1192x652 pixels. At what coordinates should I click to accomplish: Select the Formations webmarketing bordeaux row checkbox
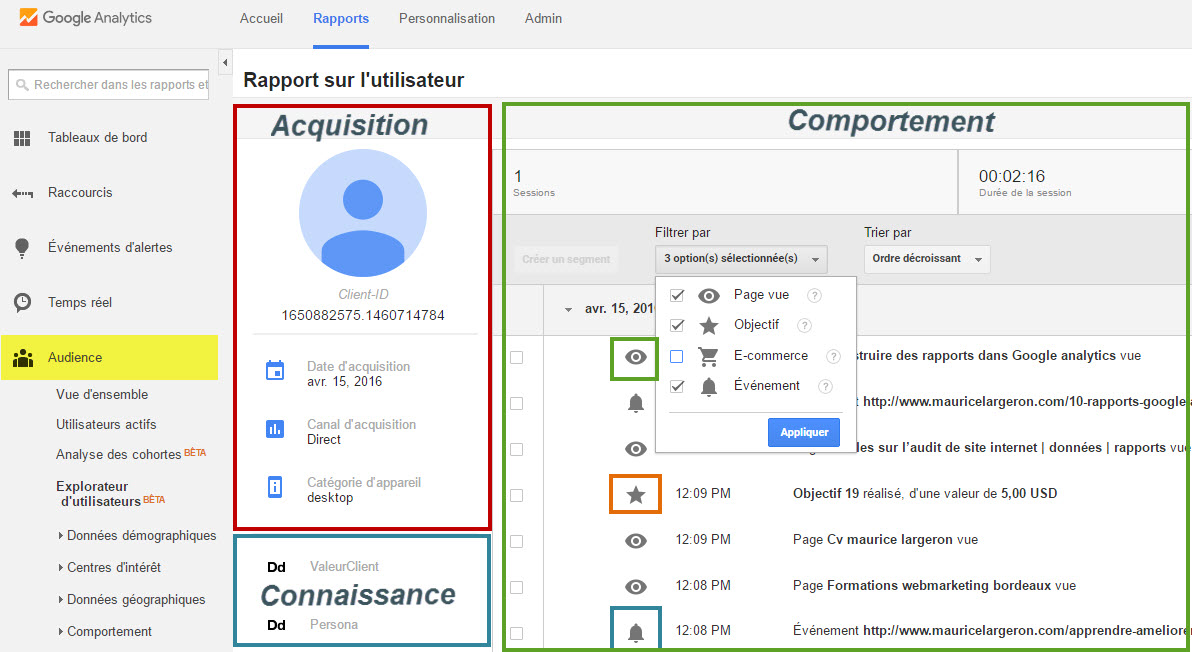tap(517, 587)
